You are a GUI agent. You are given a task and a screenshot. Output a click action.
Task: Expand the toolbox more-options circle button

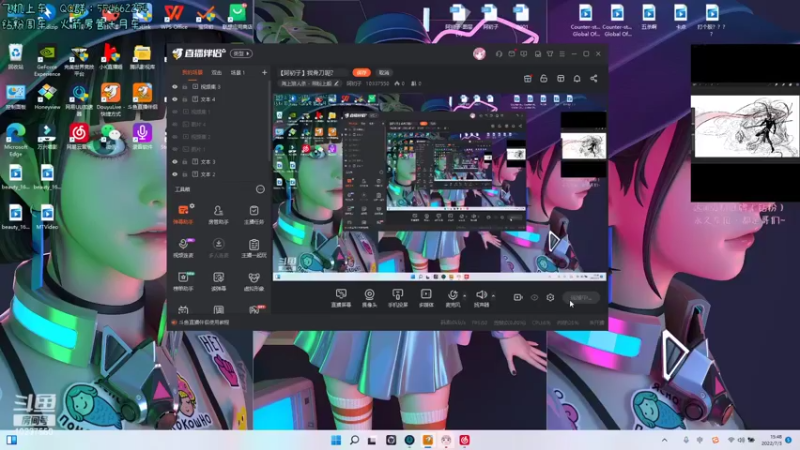point(260,189)
